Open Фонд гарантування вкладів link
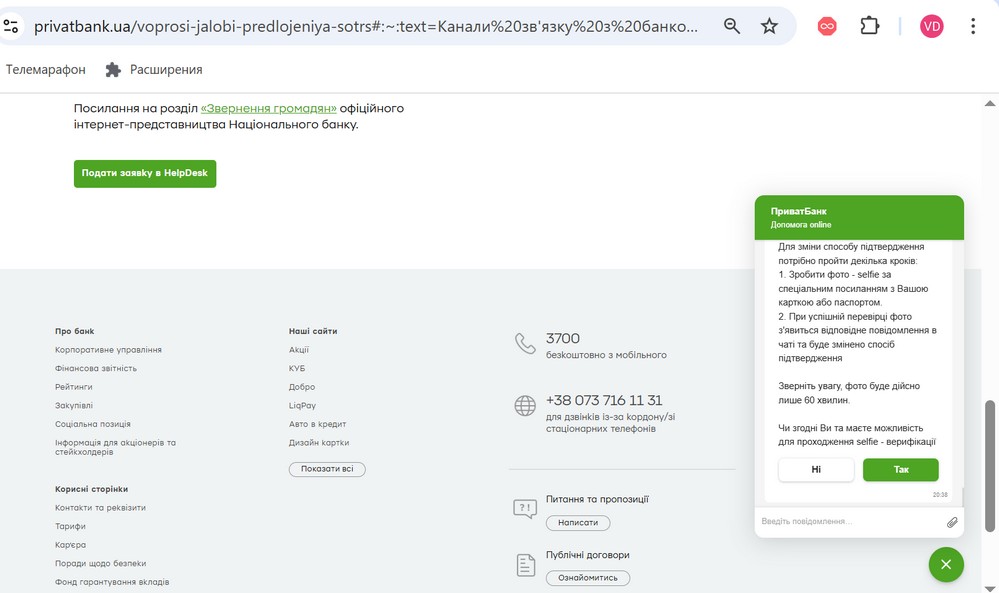999x593 pixels. 112,582
